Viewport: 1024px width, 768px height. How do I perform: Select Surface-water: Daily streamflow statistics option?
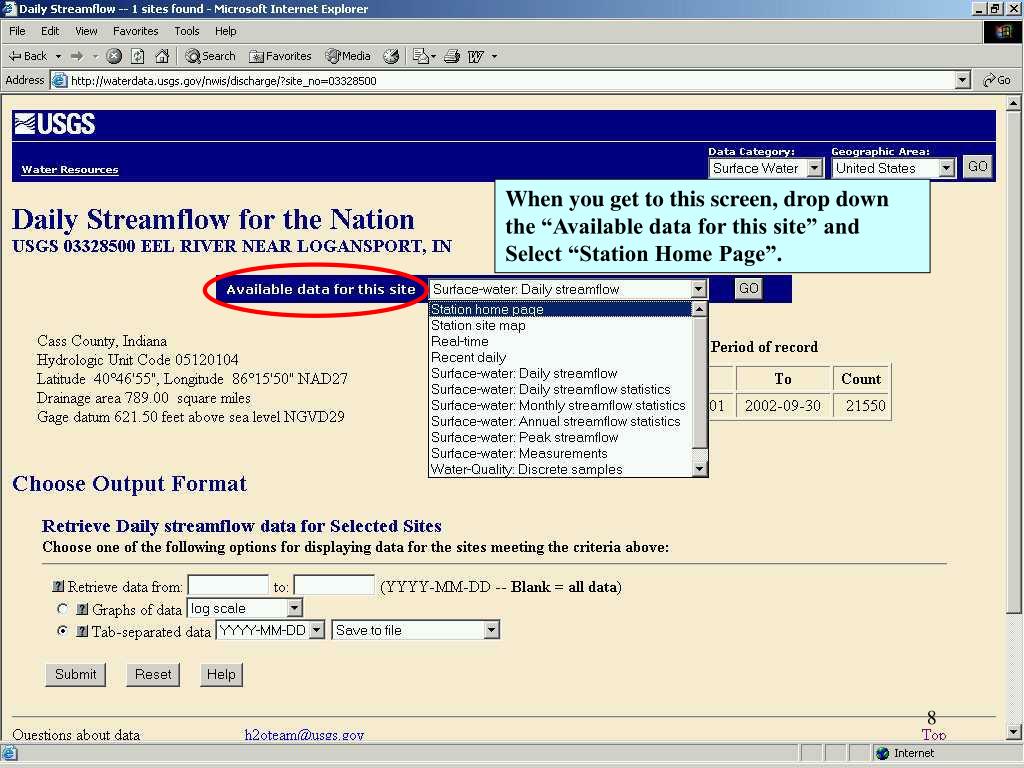coord(560,389)
